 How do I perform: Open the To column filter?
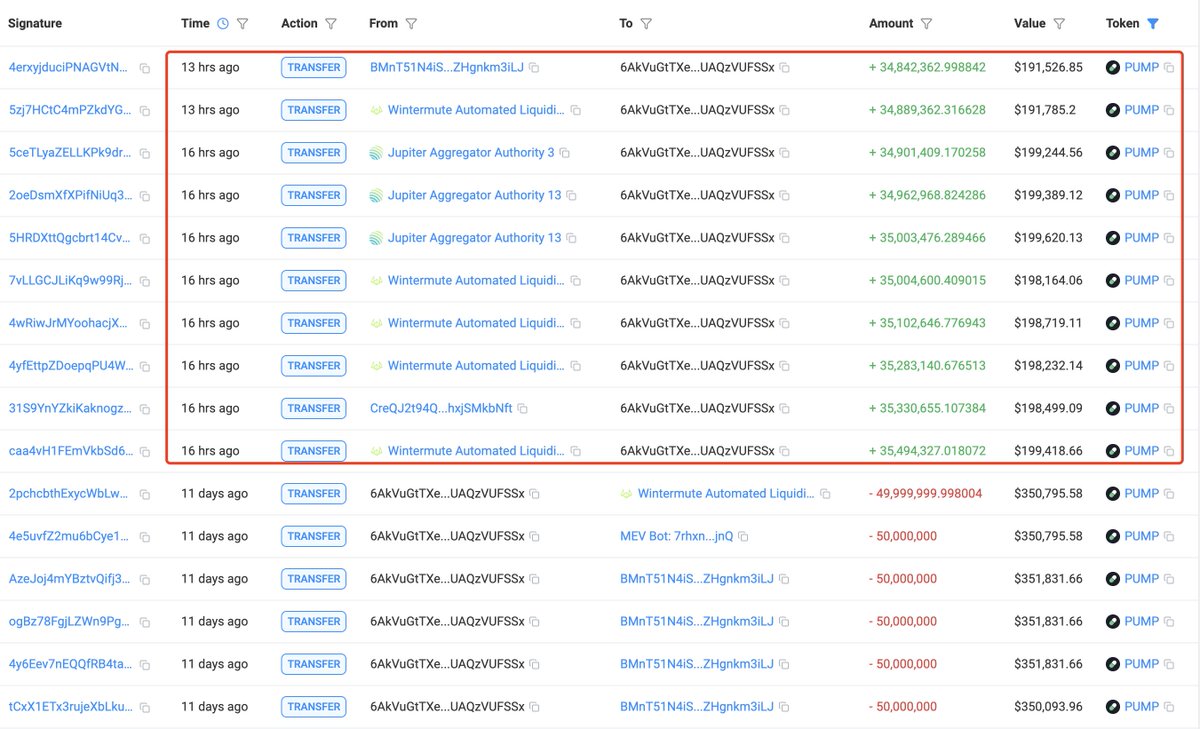point(646,24)
